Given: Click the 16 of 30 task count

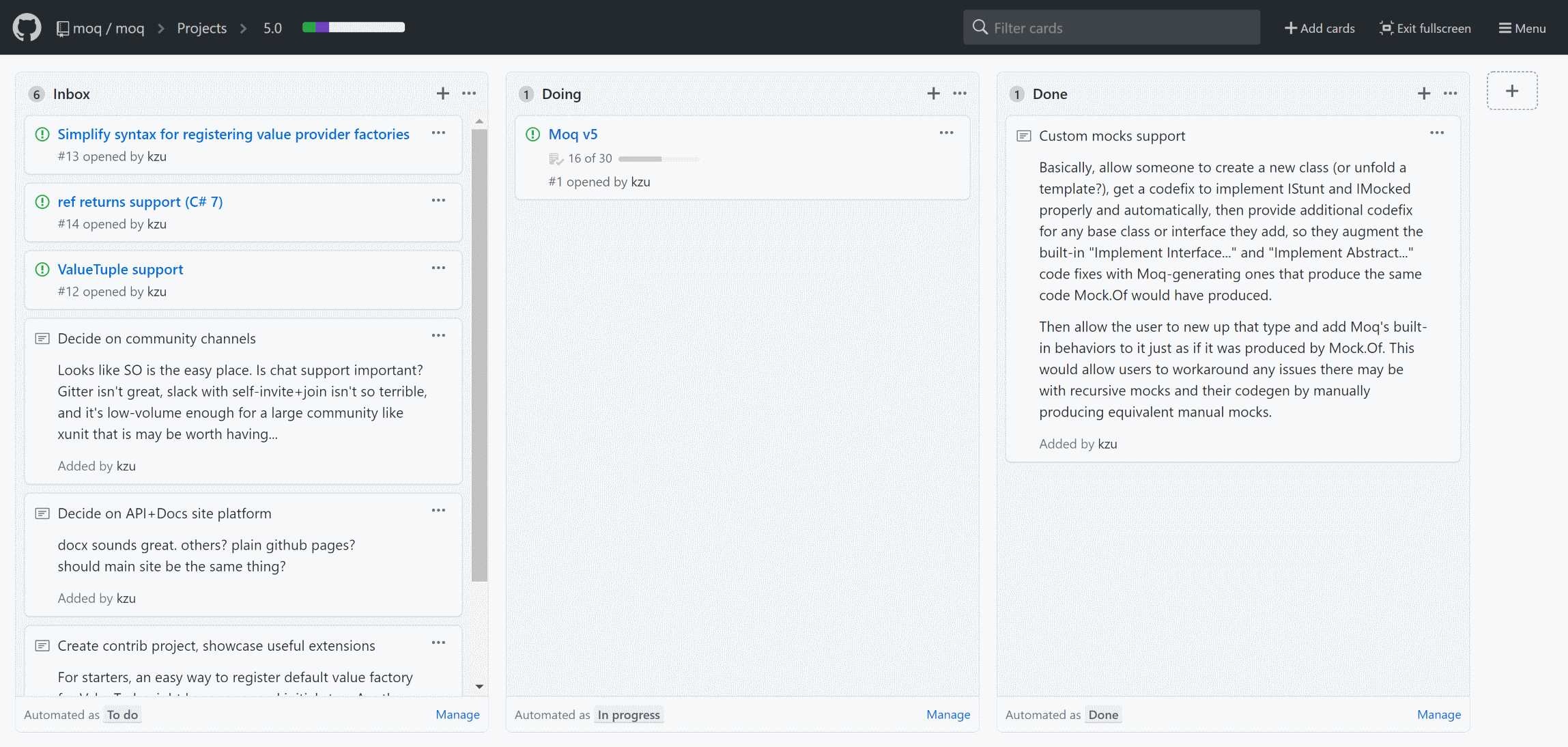Looking at the screenshot, I should pyautogui.click(x=590, y=158).
